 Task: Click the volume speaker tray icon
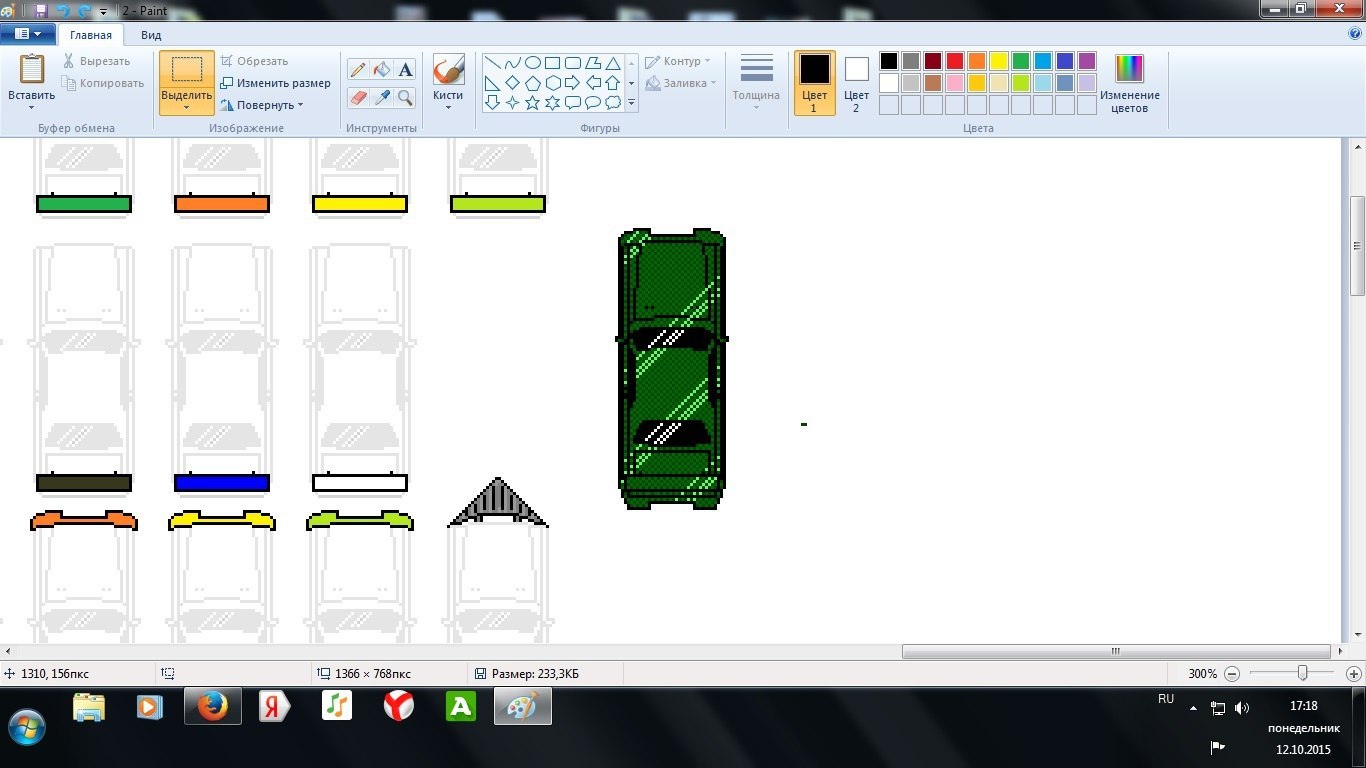pos(1241,708)
